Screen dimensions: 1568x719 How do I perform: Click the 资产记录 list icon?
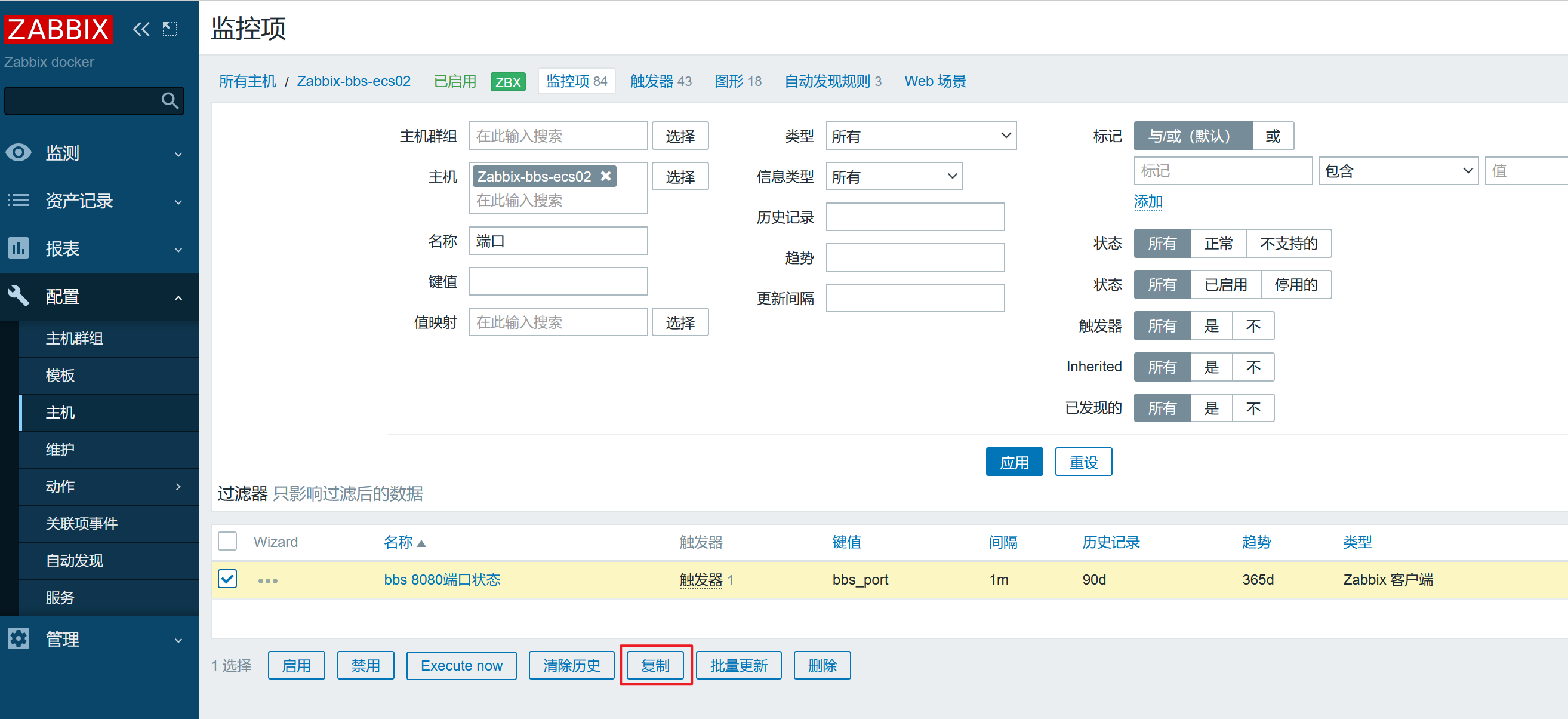(x=19, y=200)
